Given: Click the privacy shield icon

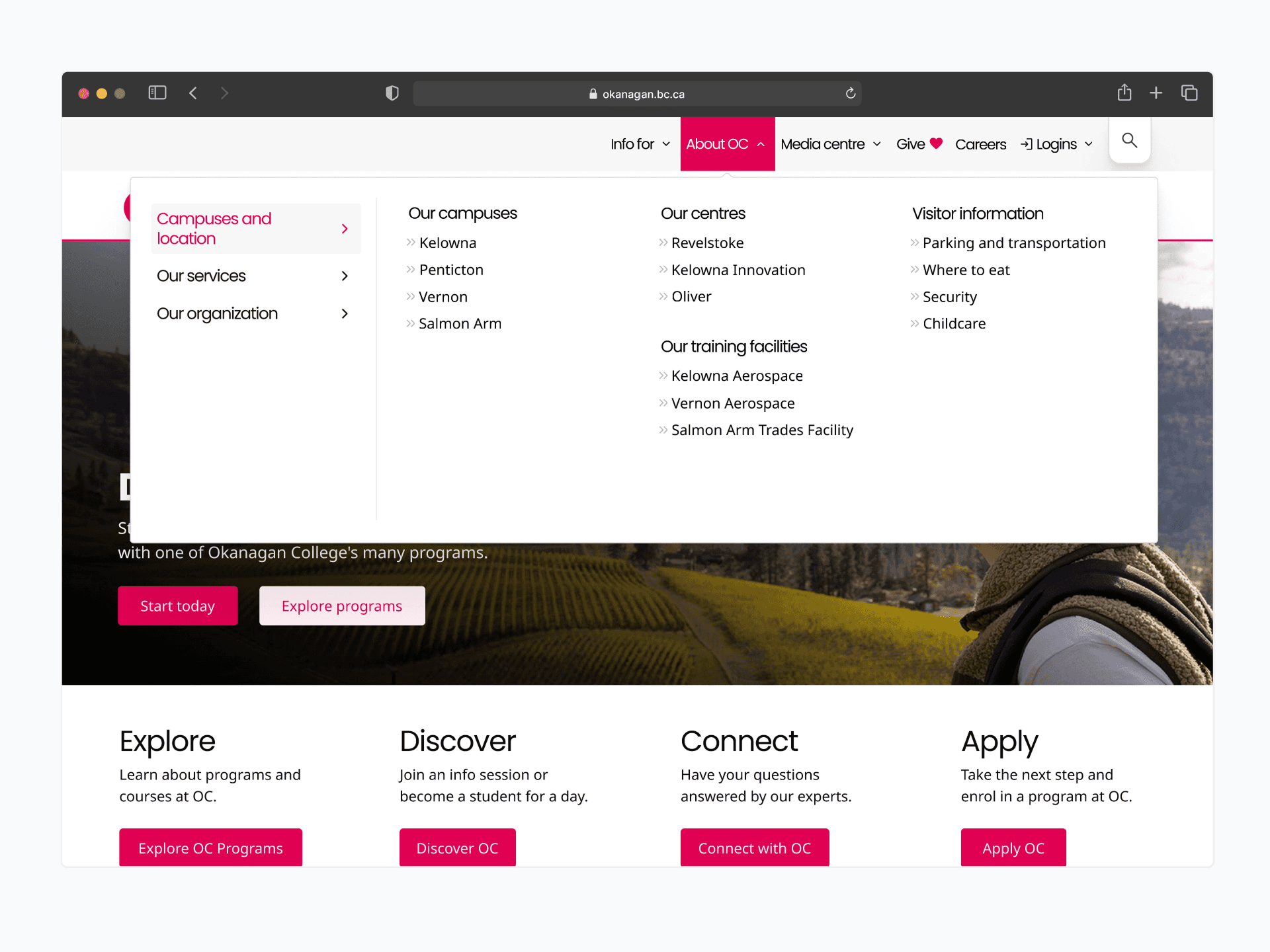Looking at the screenshot, I should [392, 93].
